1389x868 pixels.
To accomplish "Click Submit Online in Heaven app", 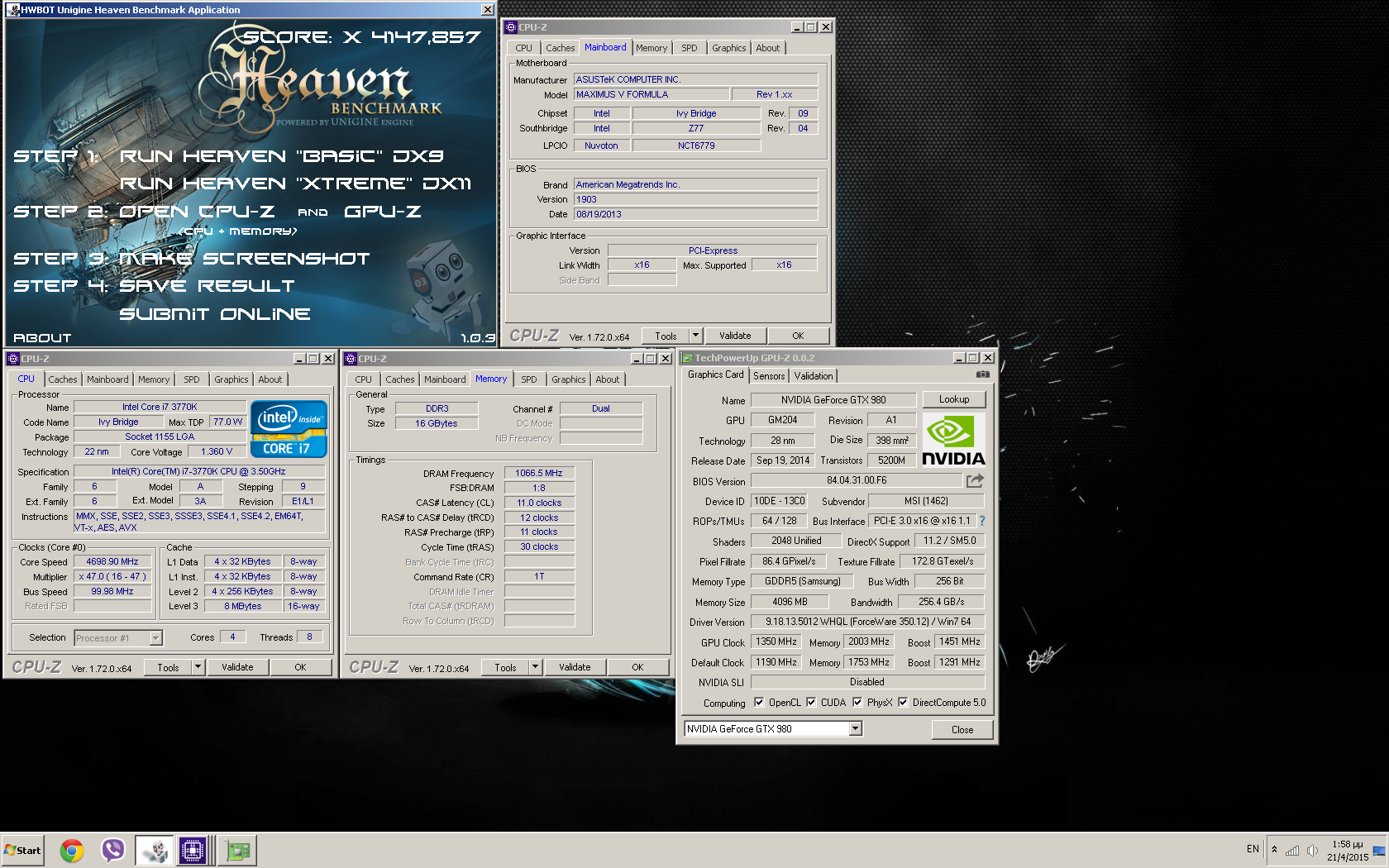I will coord(215,314).
